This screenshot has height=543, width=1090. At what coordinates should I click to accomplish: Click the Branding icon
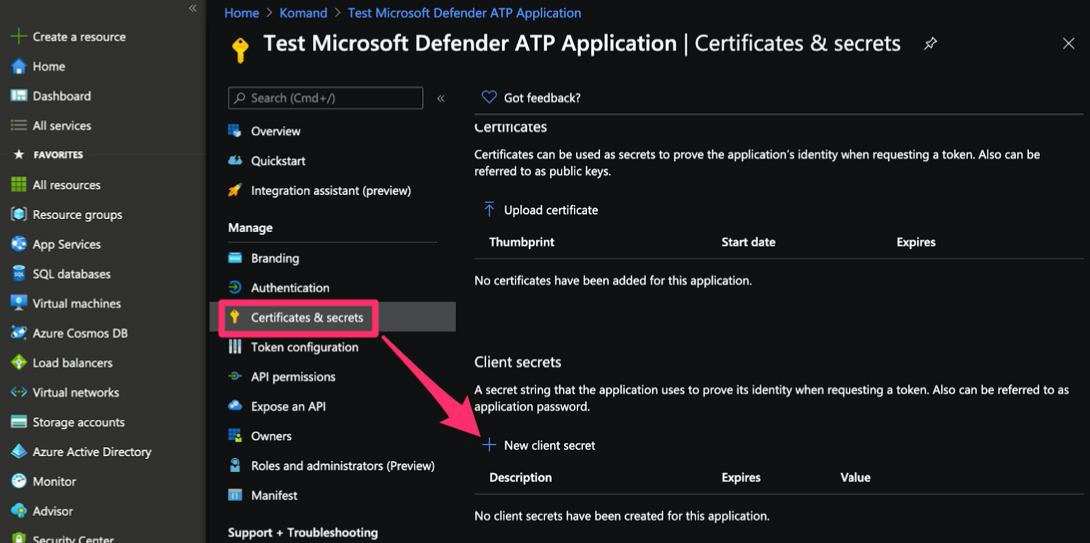pyautogui.click(x=235, y=258)
